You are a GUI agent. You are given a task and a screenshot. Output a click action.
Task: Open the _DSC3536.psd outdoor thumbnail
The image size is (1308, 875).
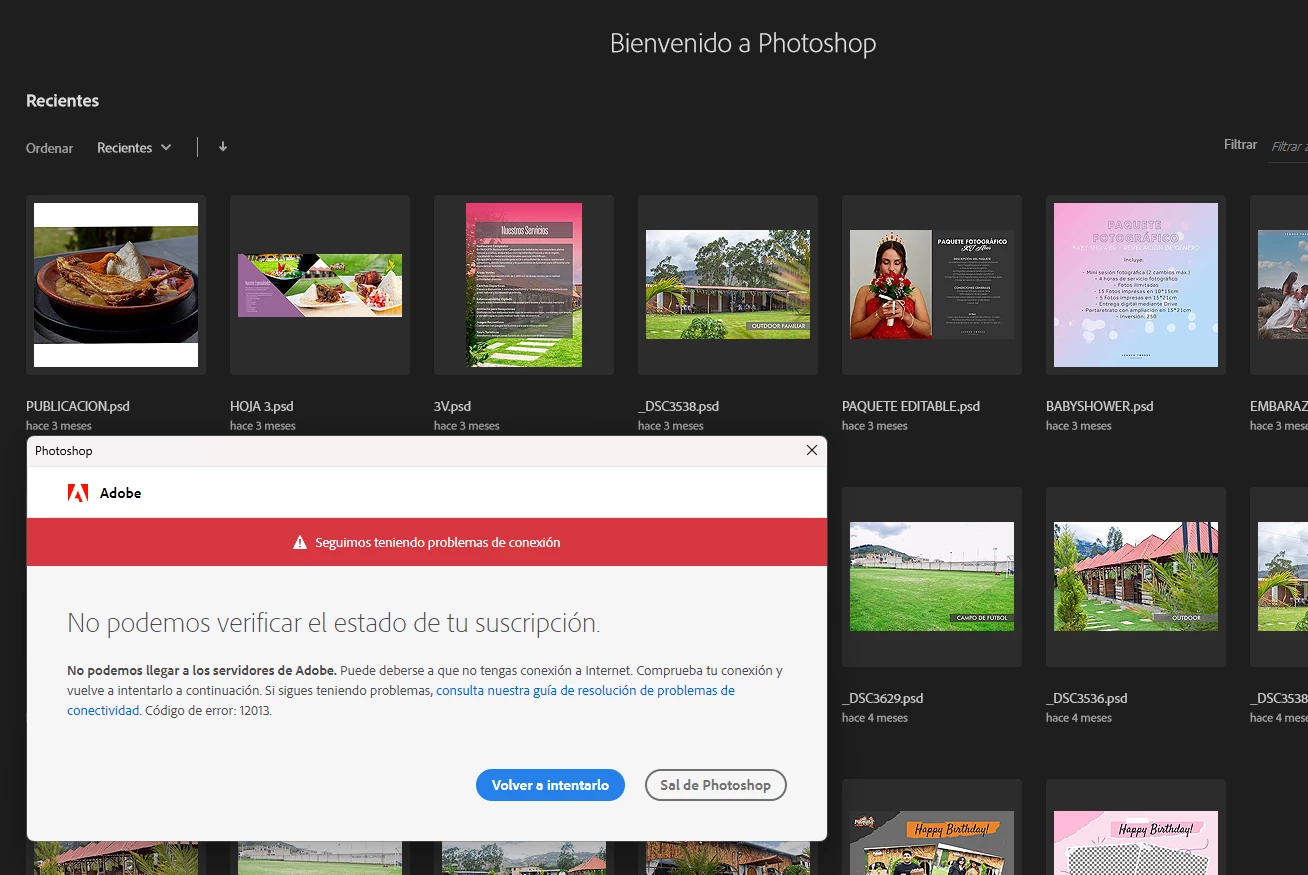click(1136, 577)
